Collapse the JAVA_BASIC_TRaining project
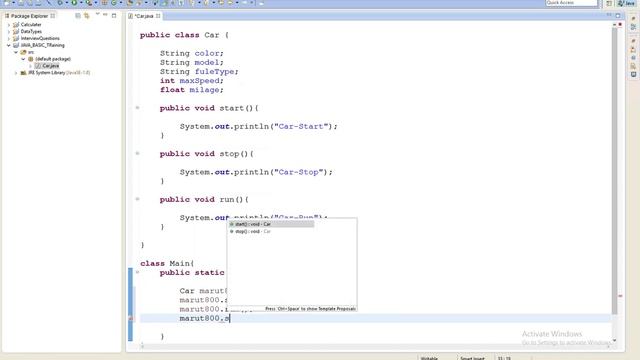640x360 pixels. pyautogui.click(x=9, y=45)
